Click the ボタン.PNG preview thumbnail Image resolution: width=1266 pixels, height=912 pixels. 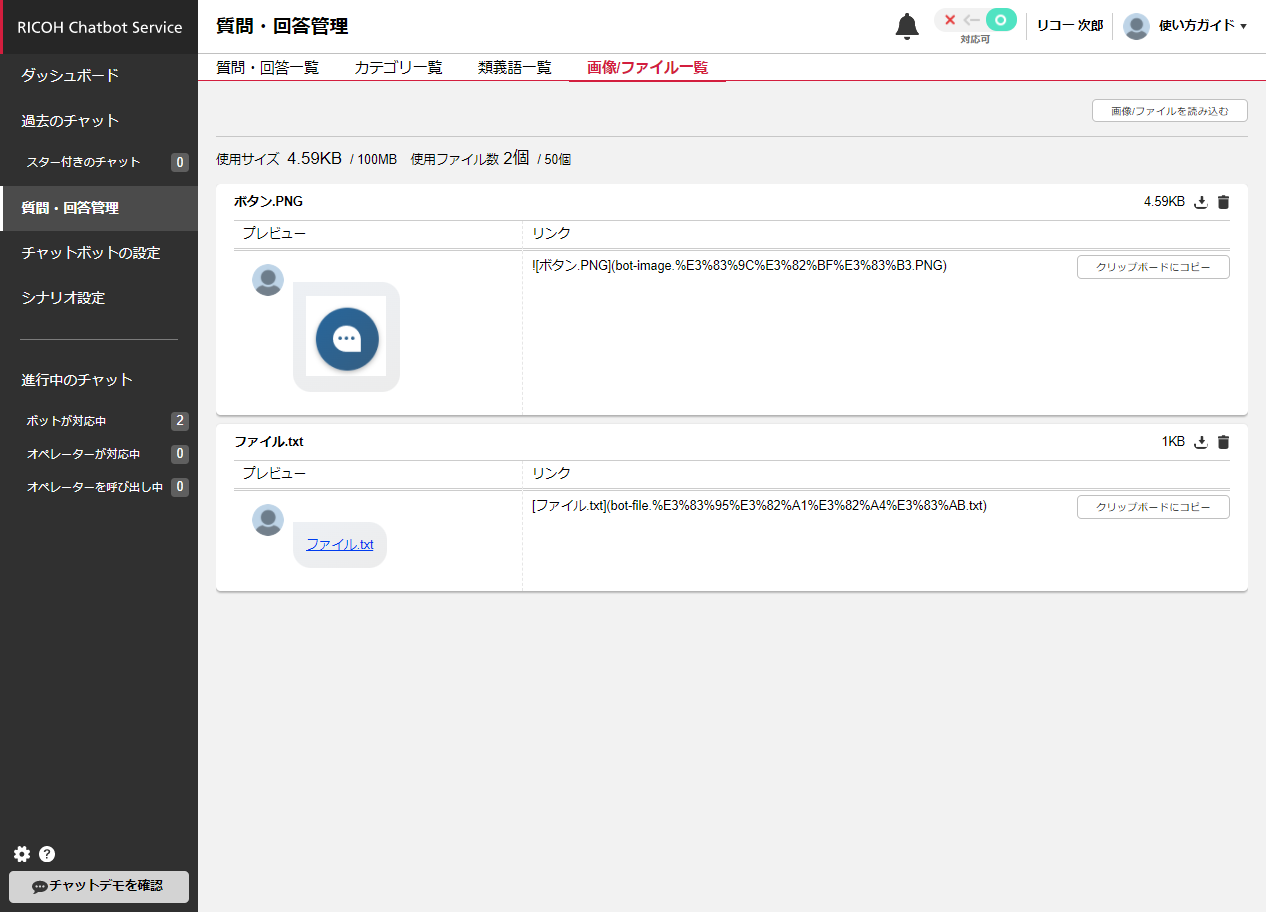point(346,338)
